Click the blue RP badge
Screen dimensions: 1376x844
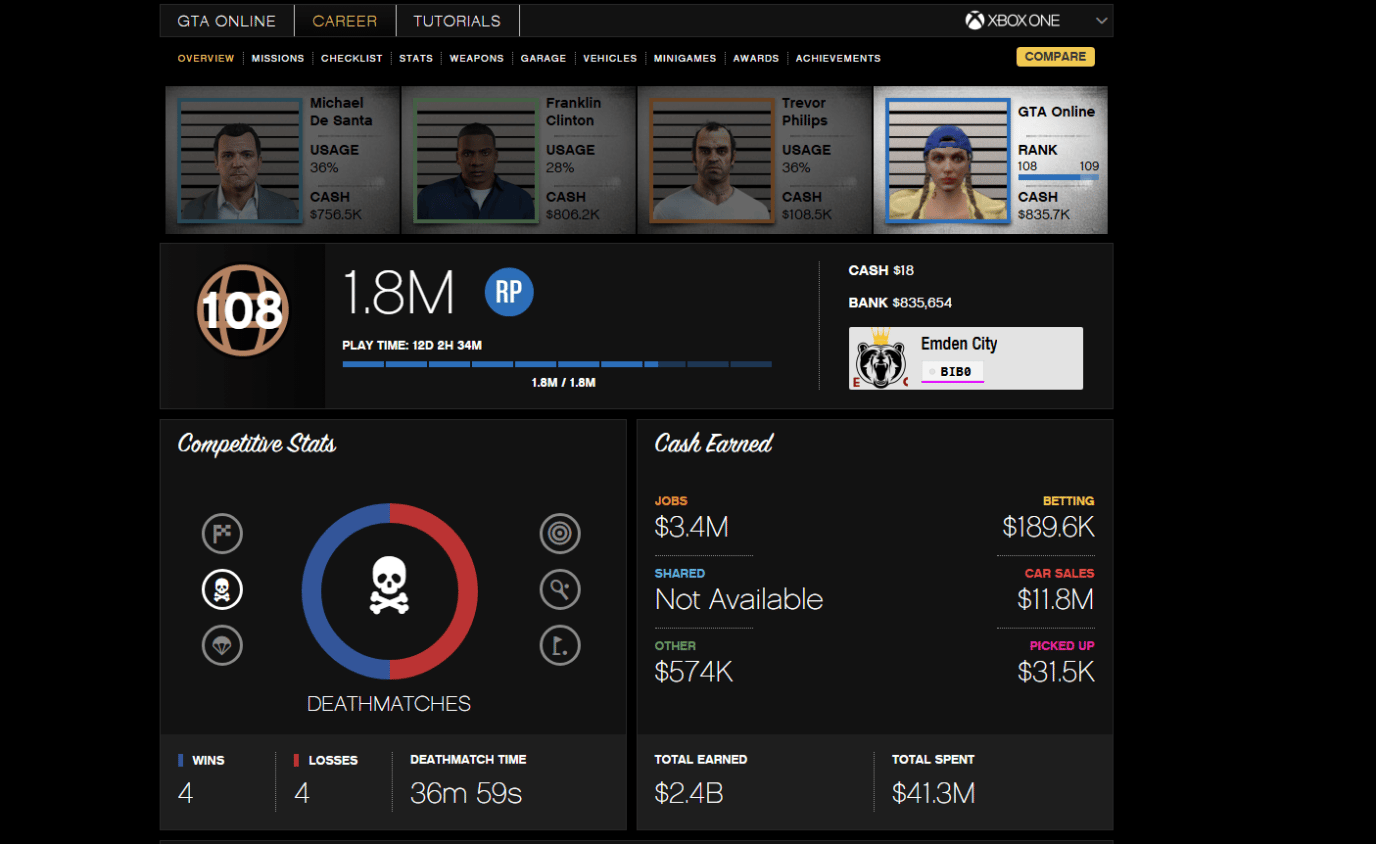509,292
